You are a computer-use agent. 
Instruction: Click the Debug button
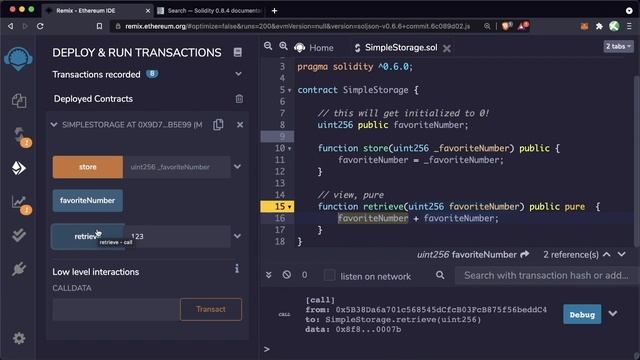pos(582,314)
